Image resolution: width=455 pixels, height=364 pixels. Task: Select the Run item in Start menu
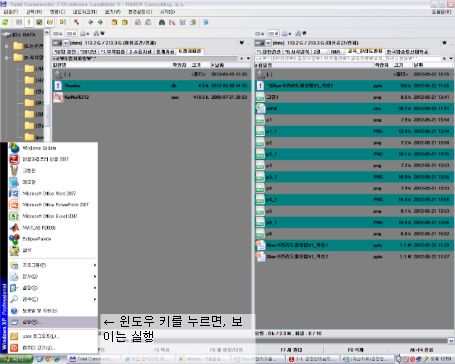coord(53,322)
